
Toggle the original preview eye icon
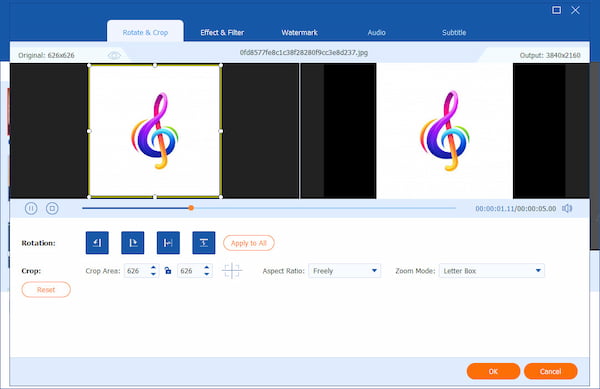click(x=114, y=55)
